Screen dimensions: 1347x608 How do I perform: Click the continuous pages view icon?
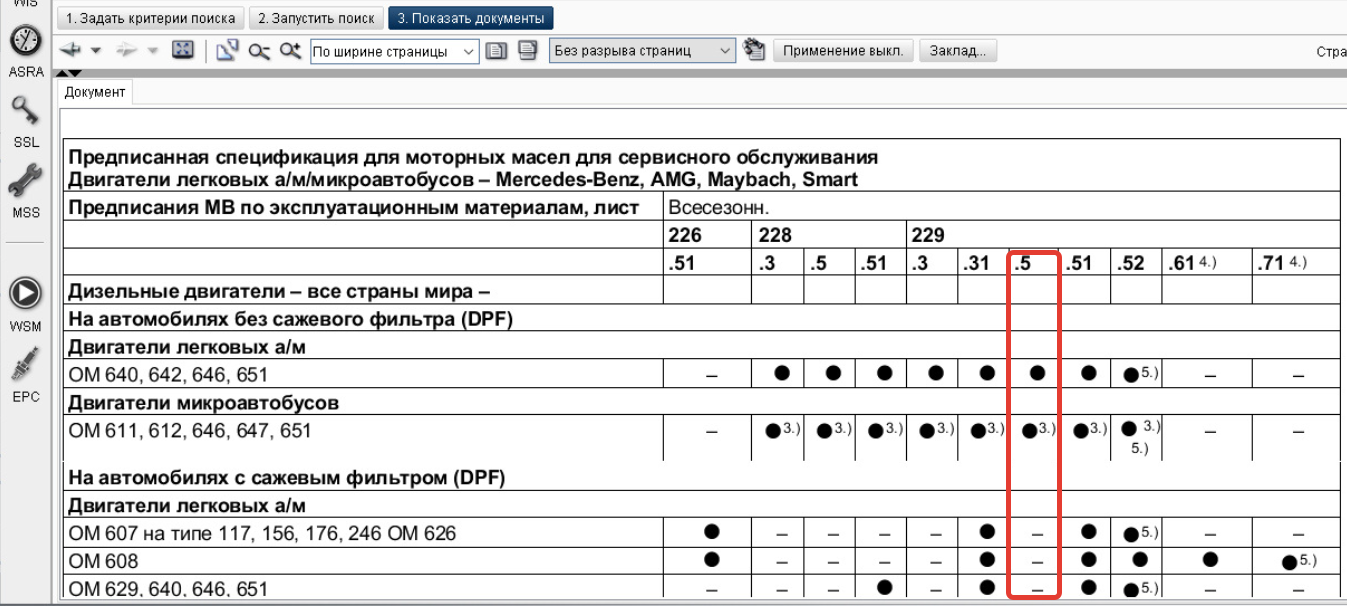pos(529,50)
